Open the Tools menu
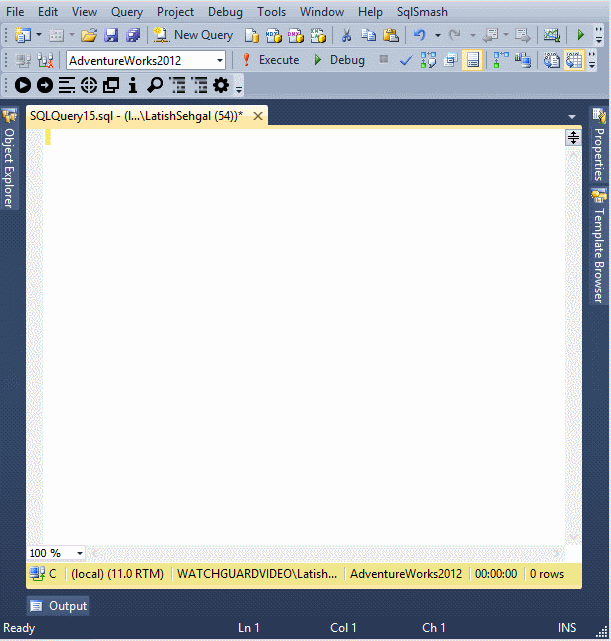 tap(271, 12)
